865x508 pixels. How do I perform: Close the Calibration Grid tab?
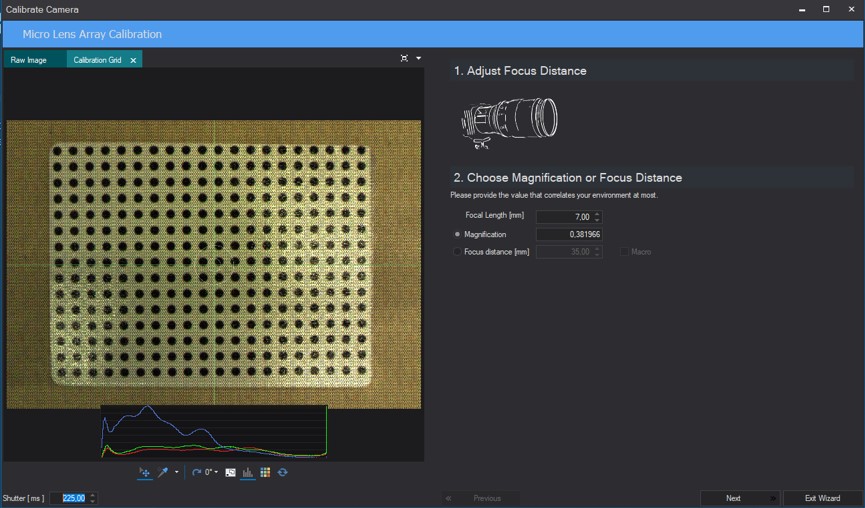pos(133,60)
